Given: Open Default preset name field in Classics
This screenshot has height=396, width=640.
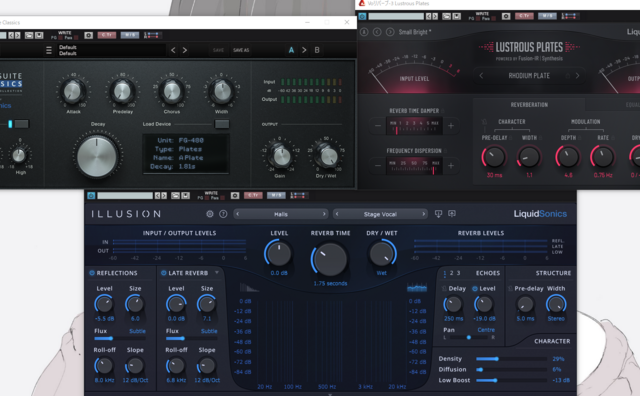Looking at the screenshot, I should (x=111, y=50).
